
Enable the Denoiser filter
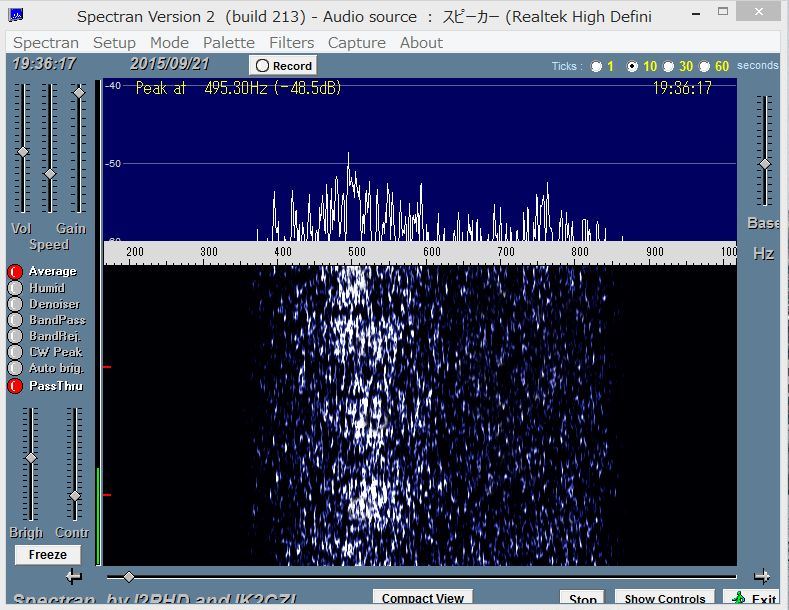click(15, 304)
